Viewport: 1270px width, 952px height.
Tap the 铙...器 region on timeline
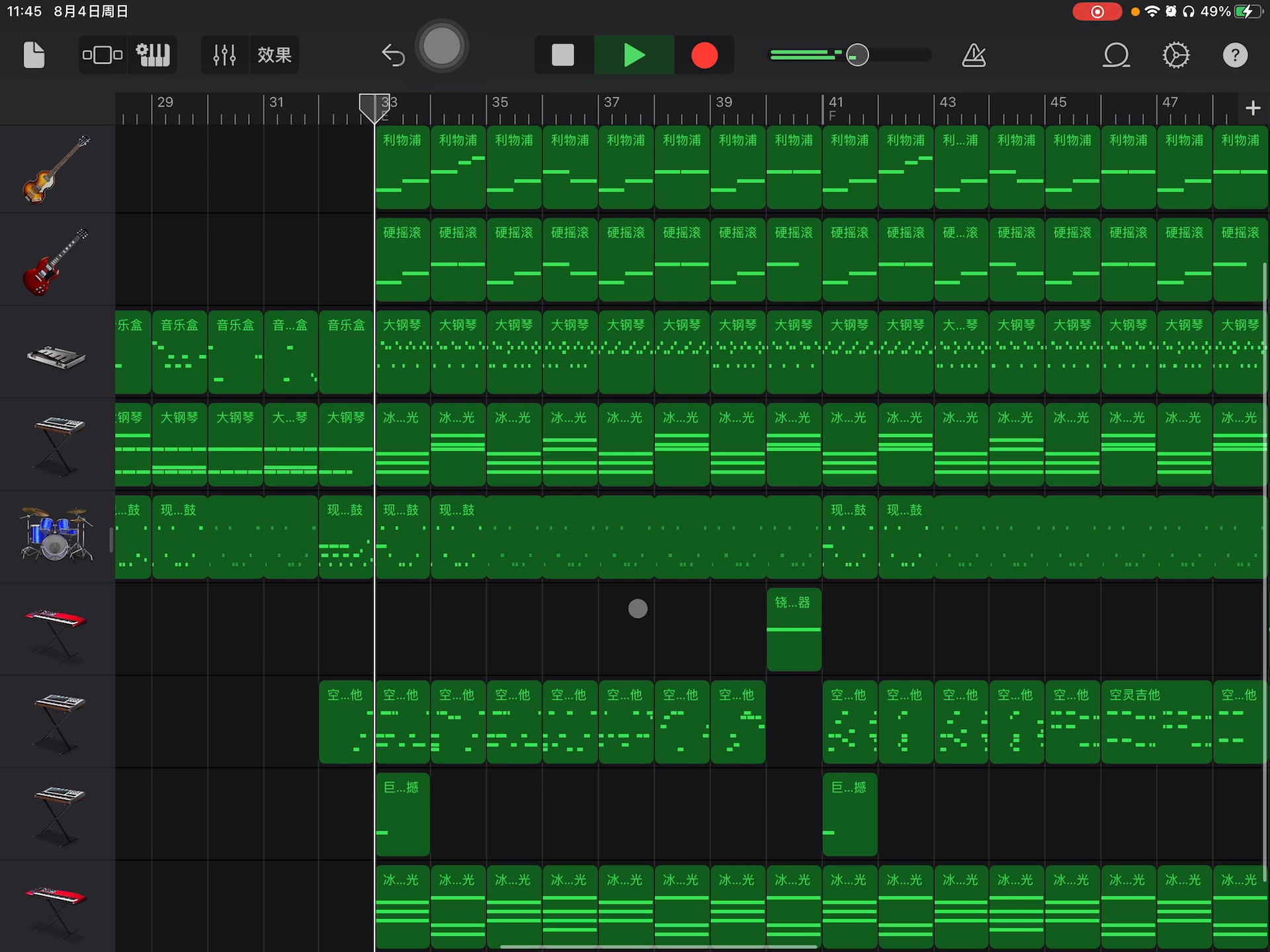pyautogui.click(x=794, y=629)
